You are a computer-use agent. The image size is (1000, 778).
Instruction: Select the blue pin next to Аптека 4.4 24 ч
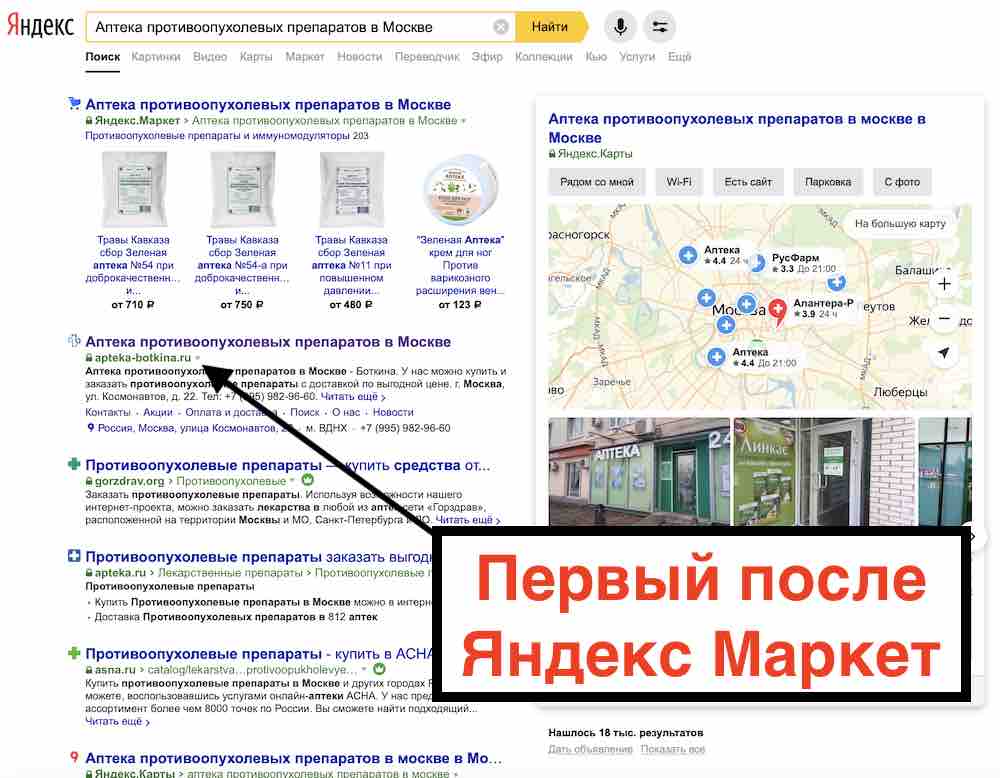[x=688, y=256]
